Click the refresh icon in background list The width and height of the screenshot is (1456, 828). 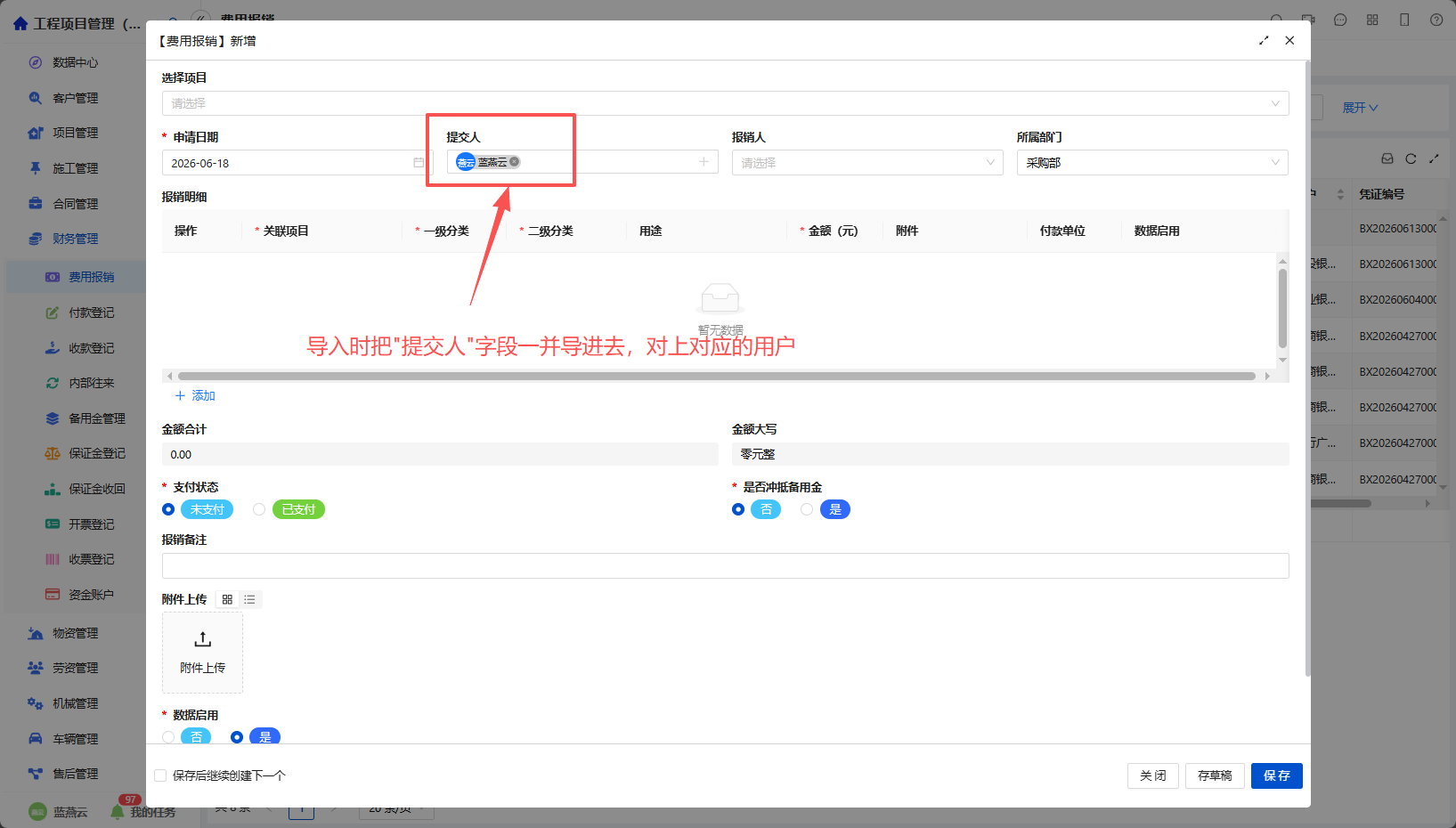1411,158
